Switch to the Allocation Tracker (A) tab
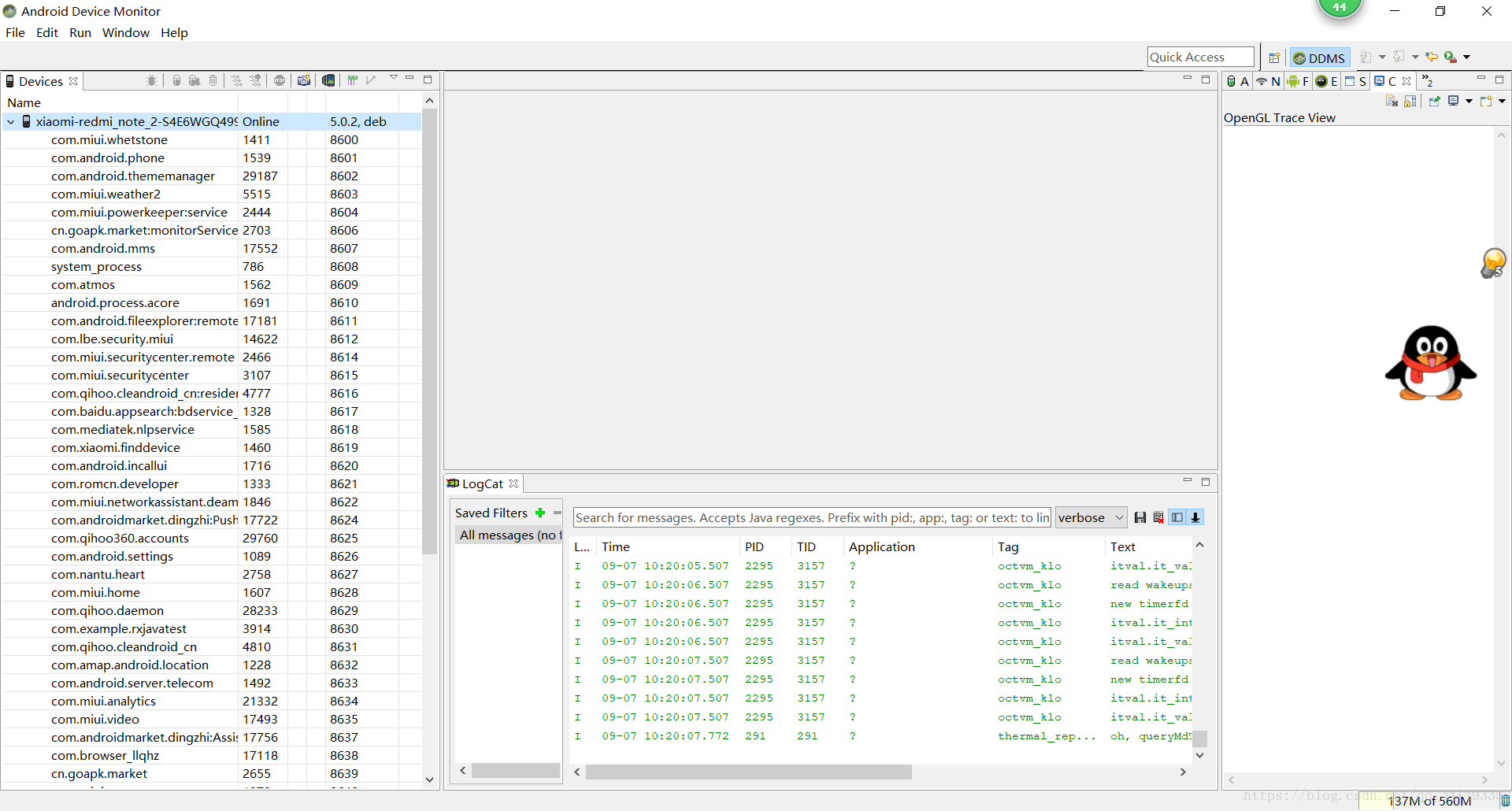This screenshot has width=1512, height=811. point(1238,81)
